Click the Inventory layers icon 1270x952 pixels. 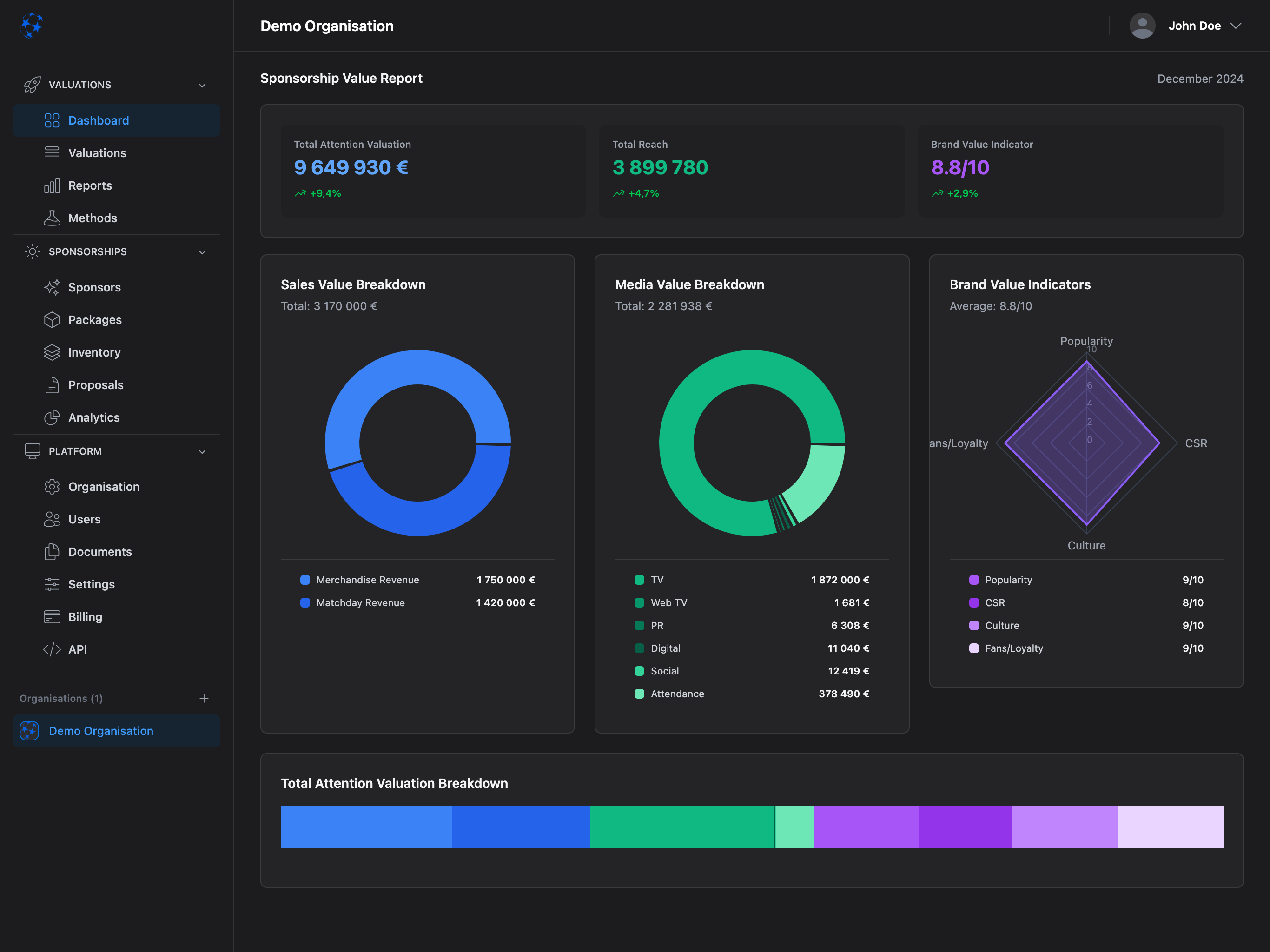(52, 352)
